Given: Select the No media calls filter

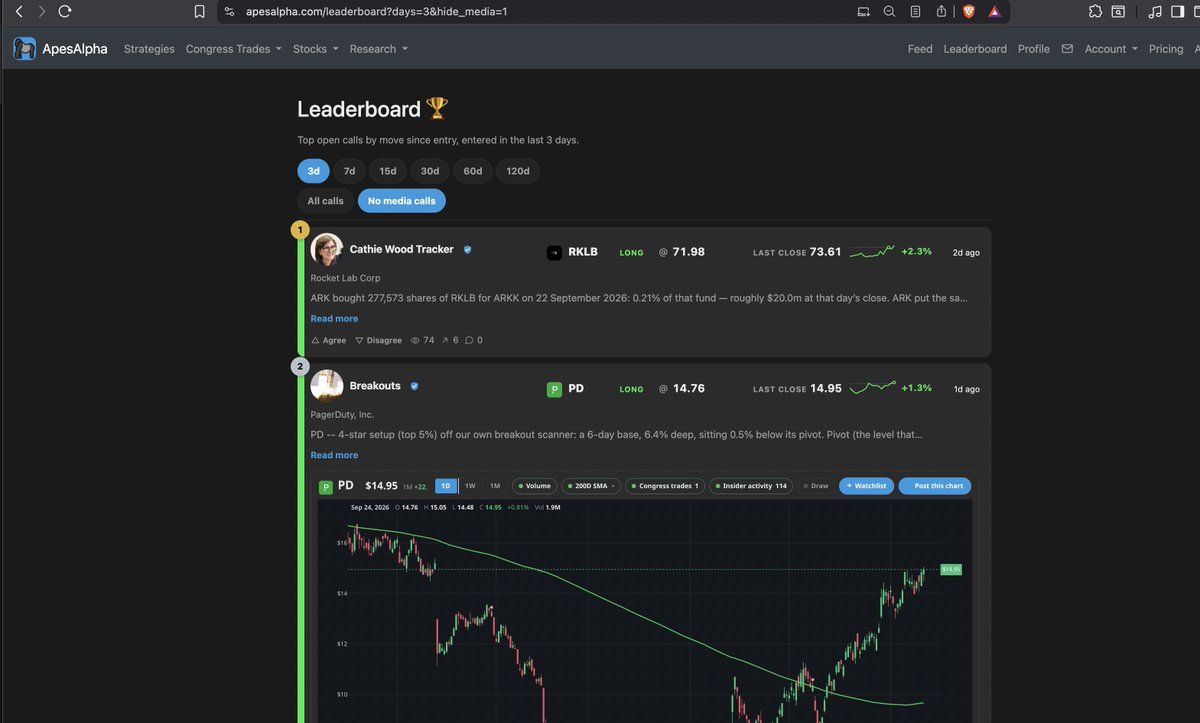Looking at the screenshot, I should 402,201.
